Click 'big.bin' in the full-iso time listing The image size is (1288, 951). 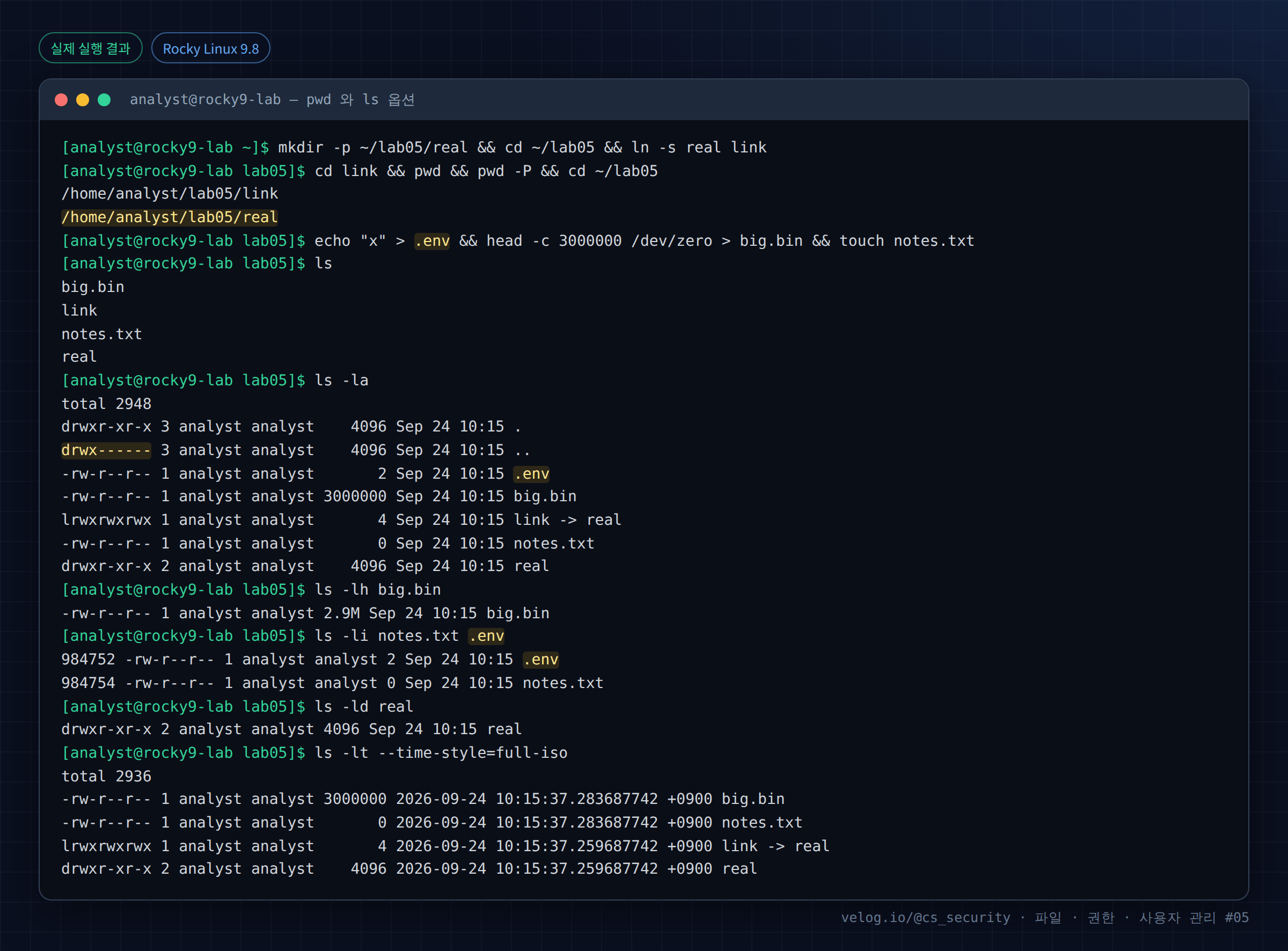[x=753, y=799]
